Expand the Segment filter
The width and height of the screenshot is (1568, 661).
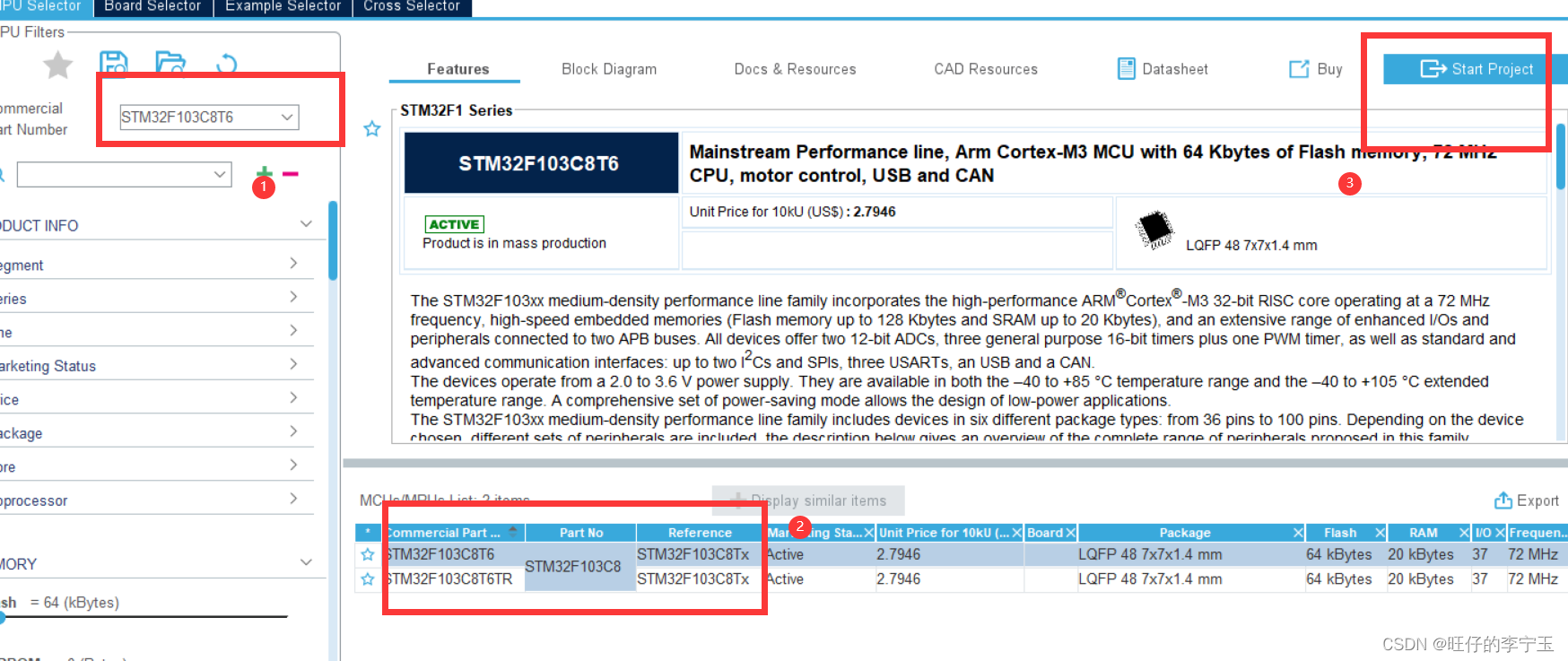(293, 263)
